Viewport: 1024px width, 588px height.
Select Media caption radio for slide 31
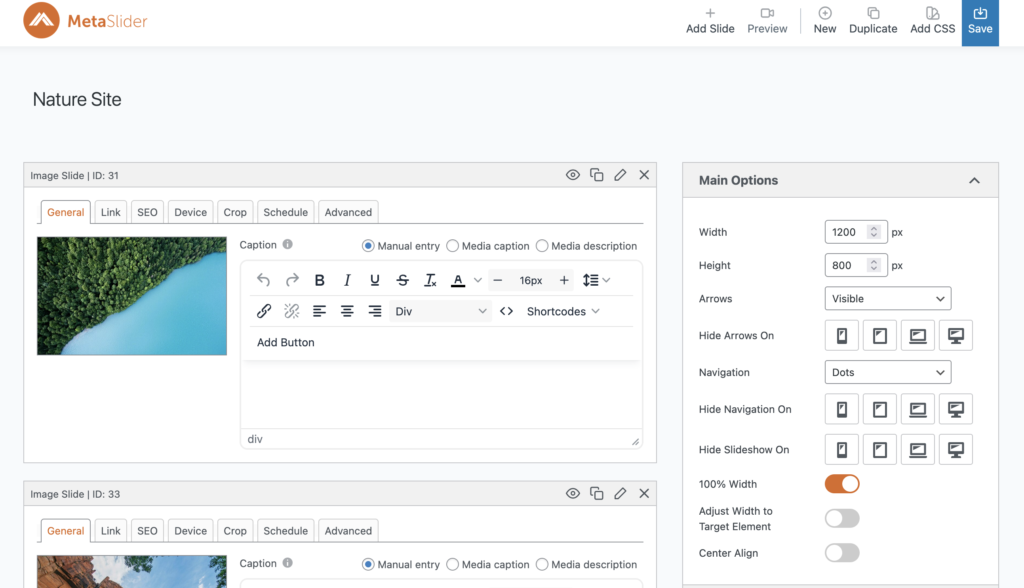[453, 246]
